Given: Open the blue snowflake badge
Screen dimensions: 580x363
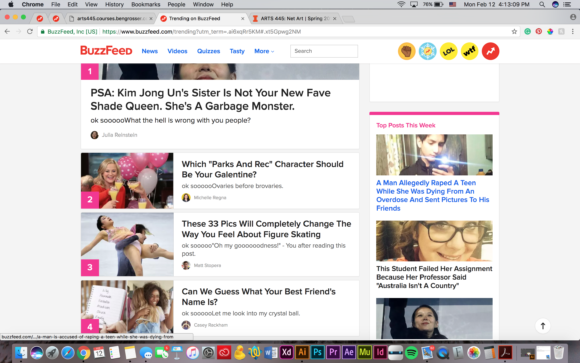Looking at the screenshot, I should tap(427, 51).
